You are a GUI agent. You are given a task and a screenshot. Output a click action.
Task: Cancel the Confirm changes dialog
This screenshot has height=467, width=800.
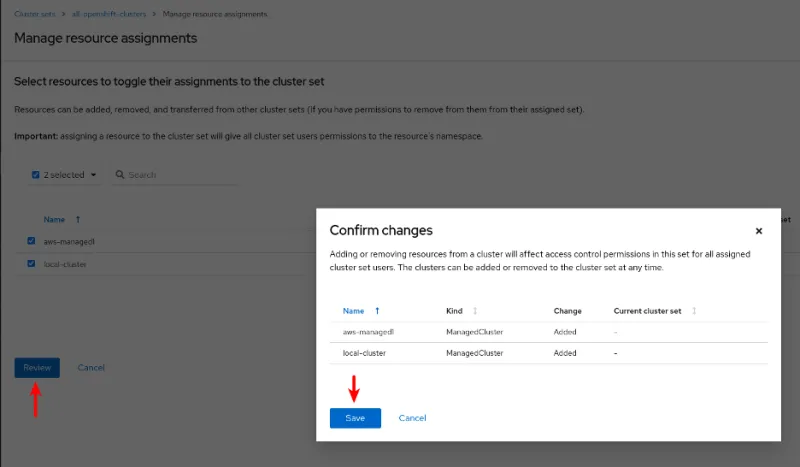[412, 418]
